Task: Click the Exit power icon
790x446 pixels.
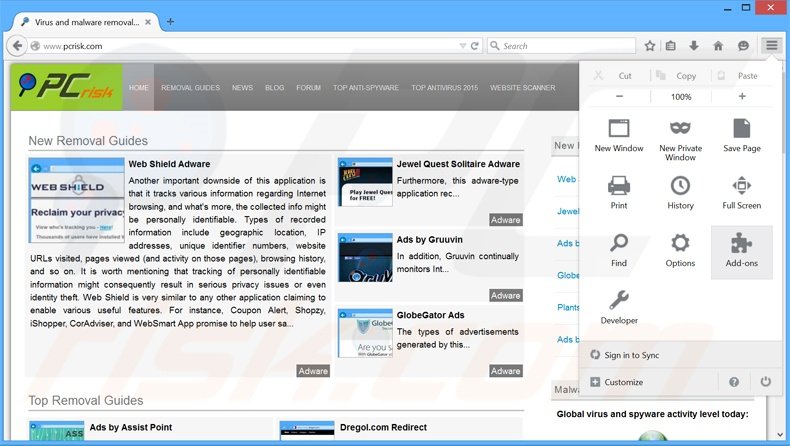Action: point(765,382)
